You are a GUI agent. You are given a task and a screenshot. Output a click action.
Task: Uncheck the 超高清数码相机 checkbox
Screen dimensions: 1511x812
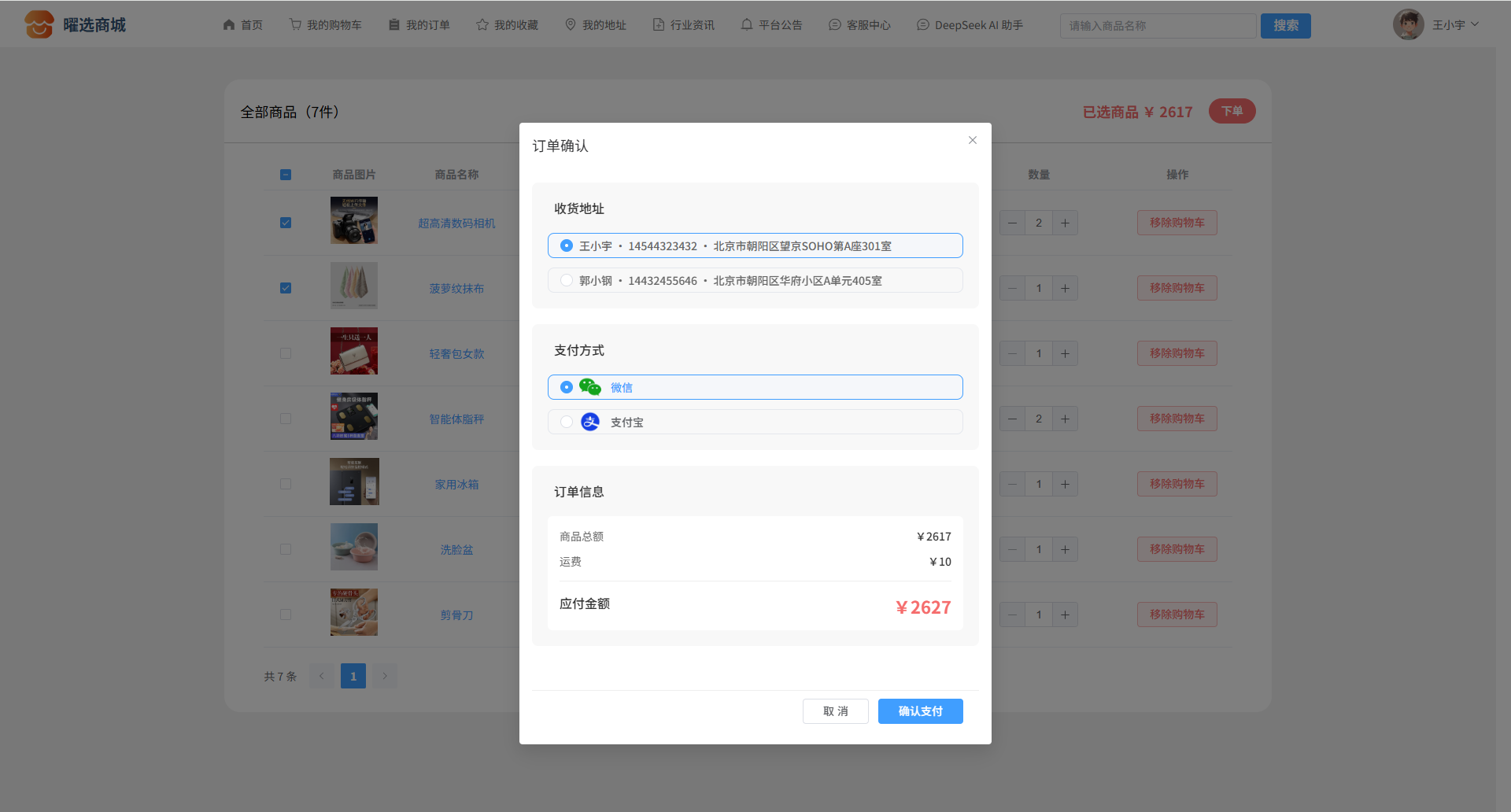click(286, 223)
